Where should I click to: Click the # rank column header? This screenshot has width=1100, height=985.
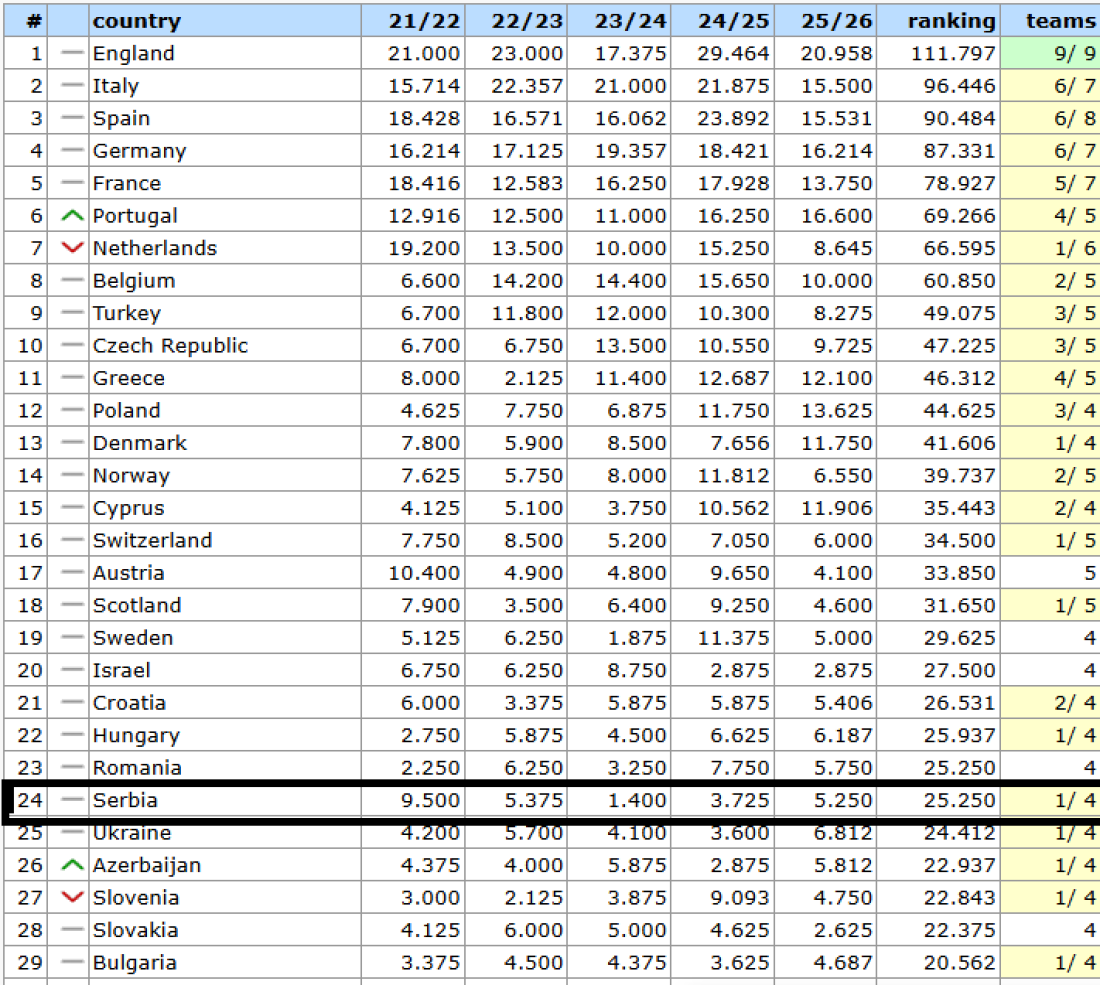pos(34,21)
